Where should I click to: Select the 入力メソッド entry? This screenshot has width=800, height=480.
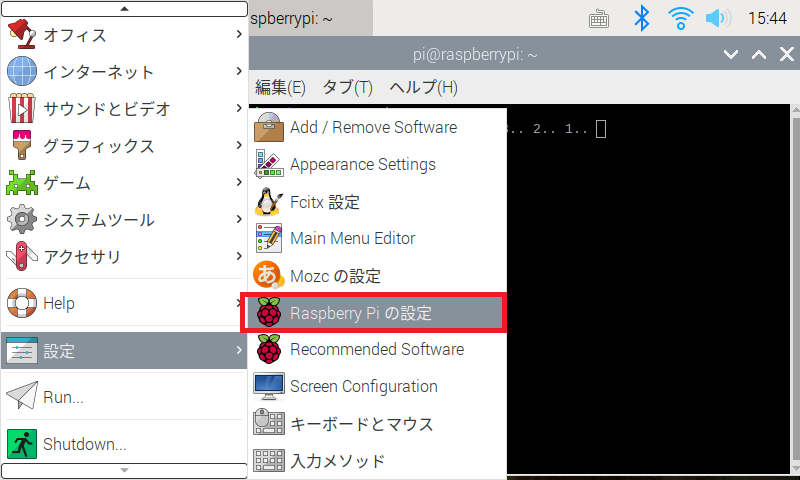tap(378, 461)
